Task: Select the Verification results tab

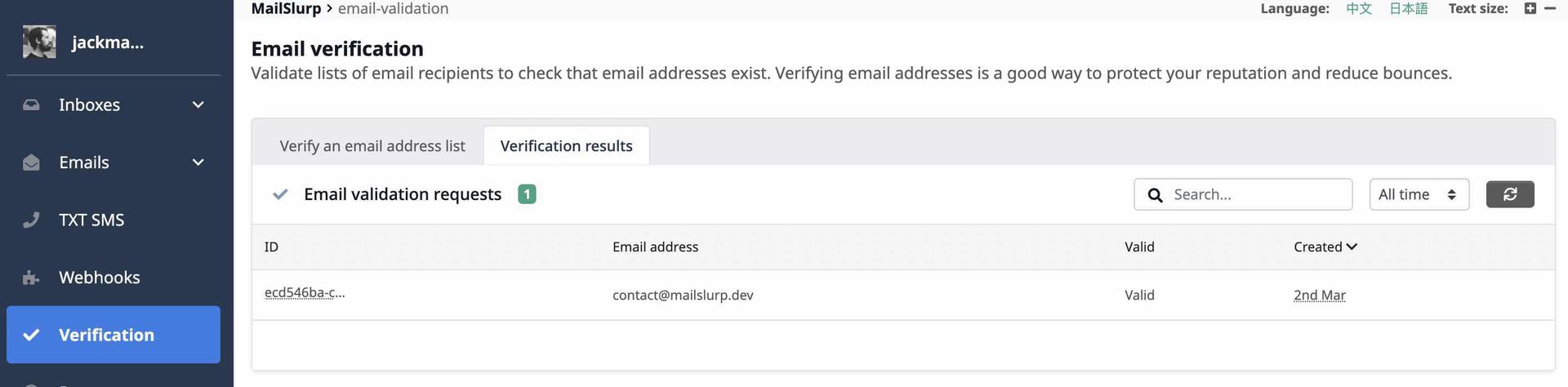Action: click(x=566, y=146)
